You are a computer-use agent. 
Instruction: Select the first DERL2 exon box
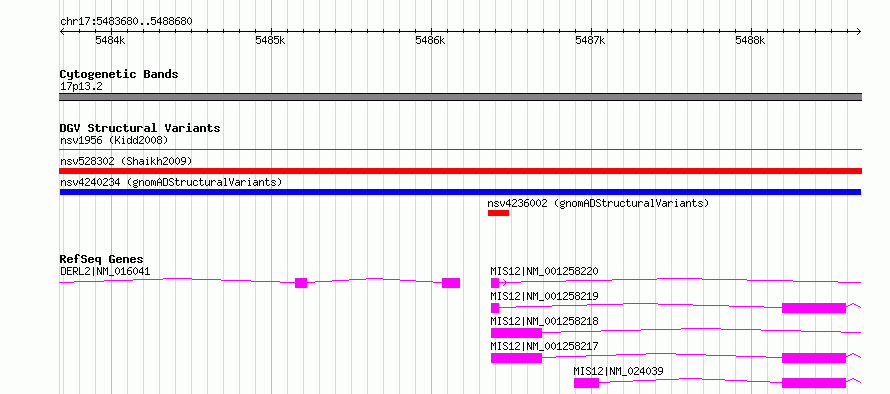tap(301, 283)
